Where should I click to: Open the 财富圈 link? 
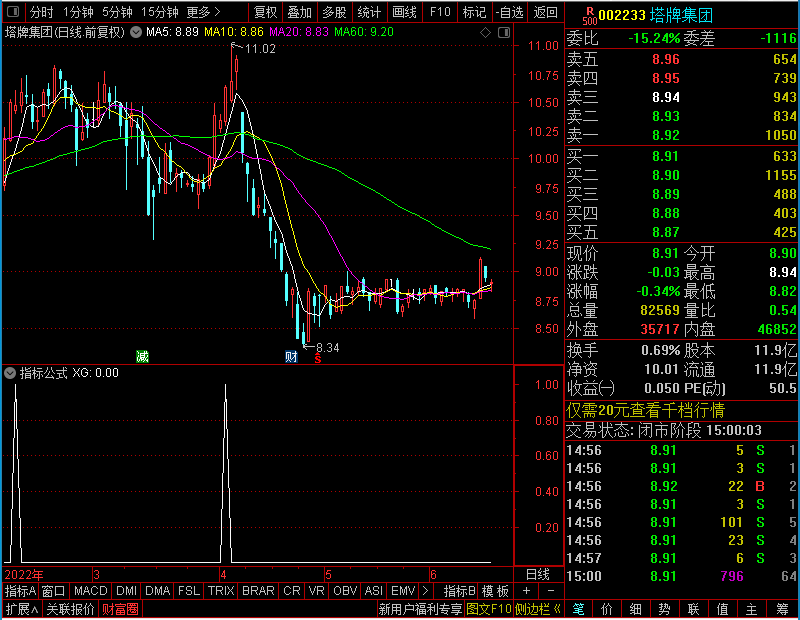pyautogui.click(x=120, y=609)
